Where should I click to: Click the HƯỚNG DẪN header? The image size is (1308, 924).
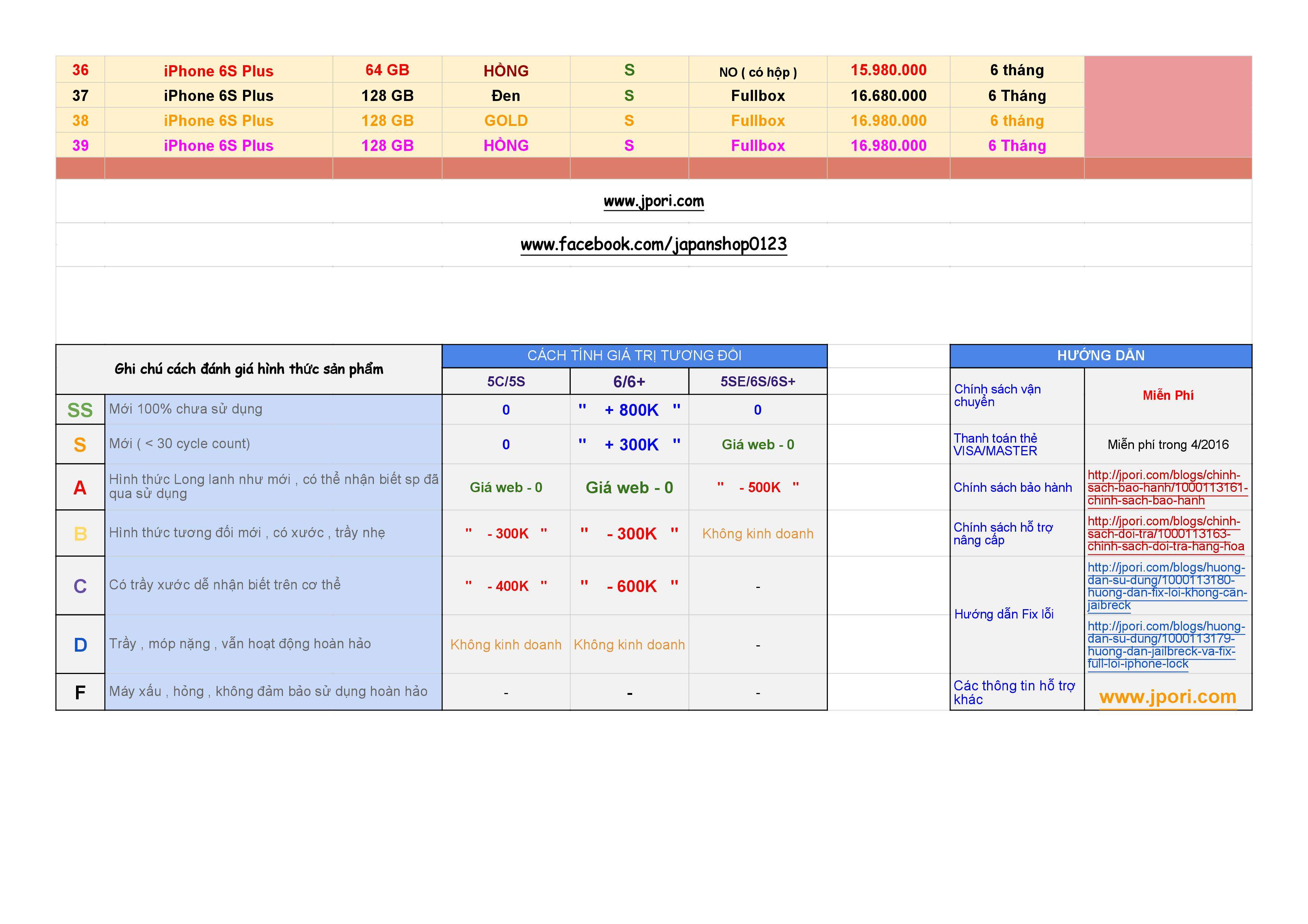point(1101,356)
